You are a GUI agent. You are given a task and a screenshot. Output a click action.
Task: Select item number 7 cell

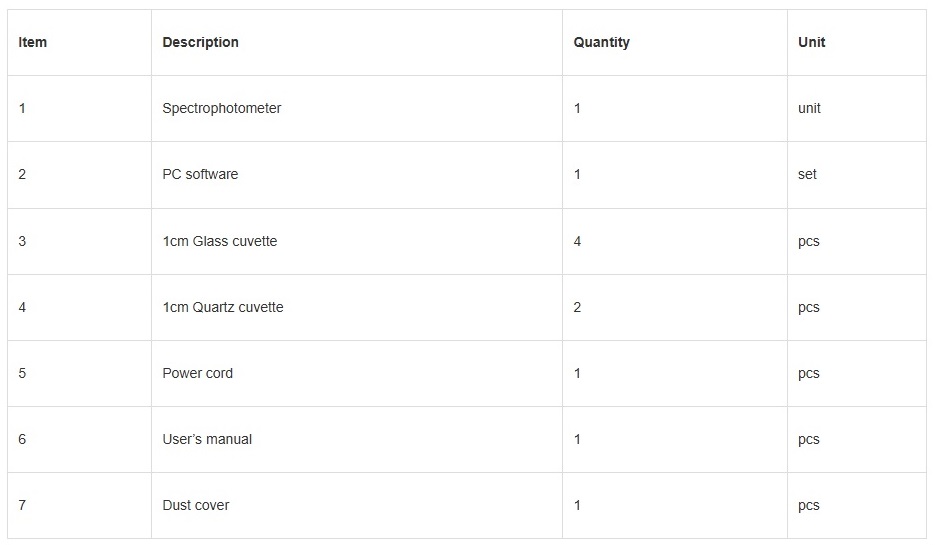pos(22,505)
